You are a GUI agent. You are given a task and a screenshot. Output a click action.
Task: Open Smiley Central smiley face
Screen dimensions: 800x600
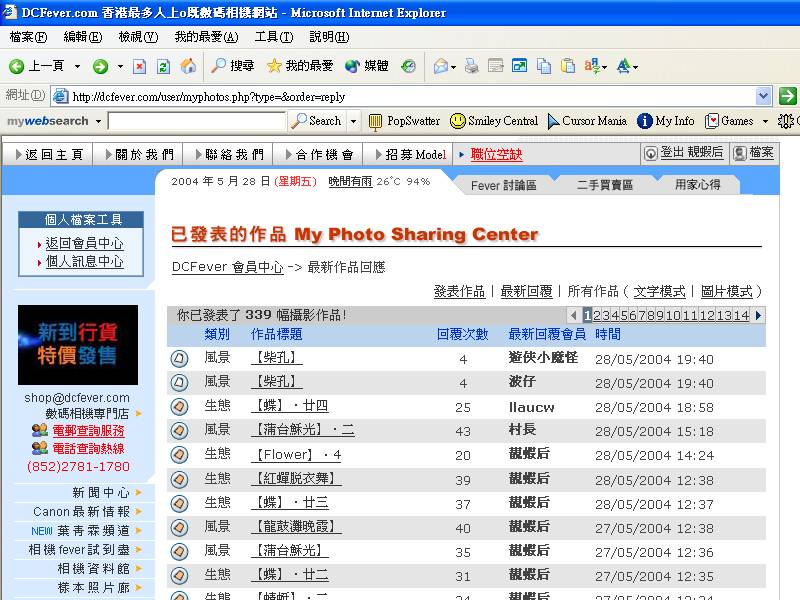(494, 121)
